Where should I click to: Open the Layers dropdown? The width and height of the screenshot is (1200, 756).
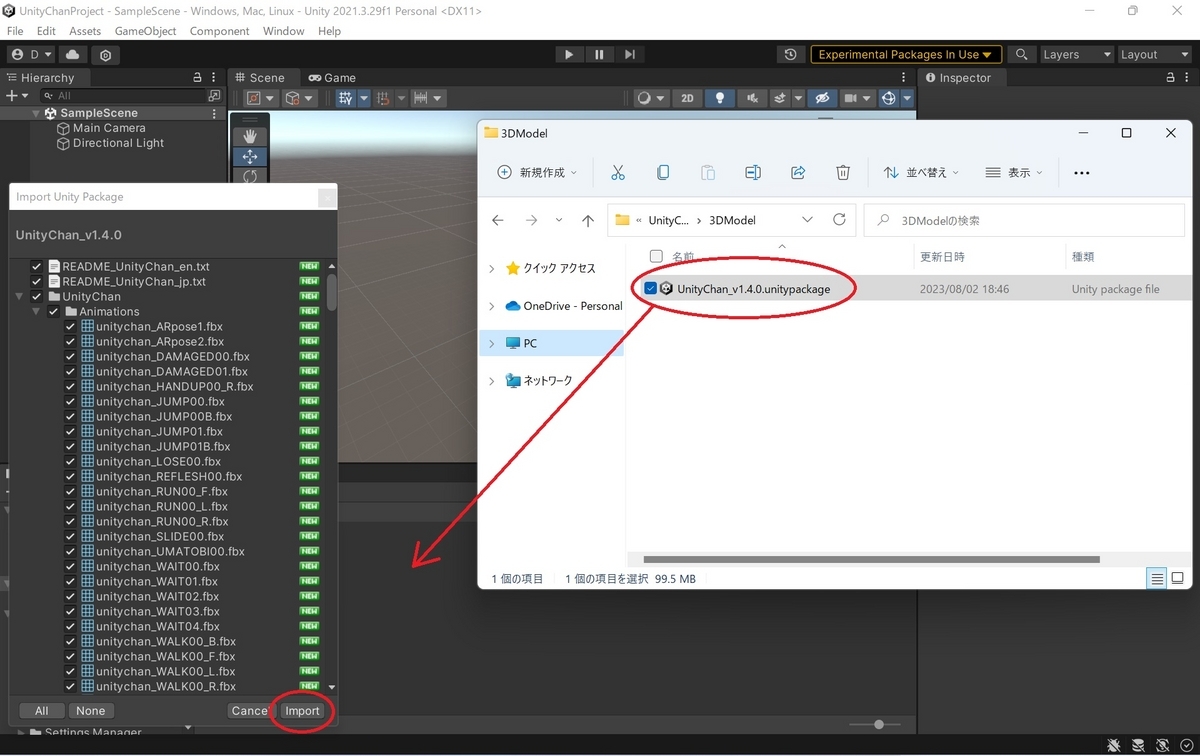tap(1076, 55)
